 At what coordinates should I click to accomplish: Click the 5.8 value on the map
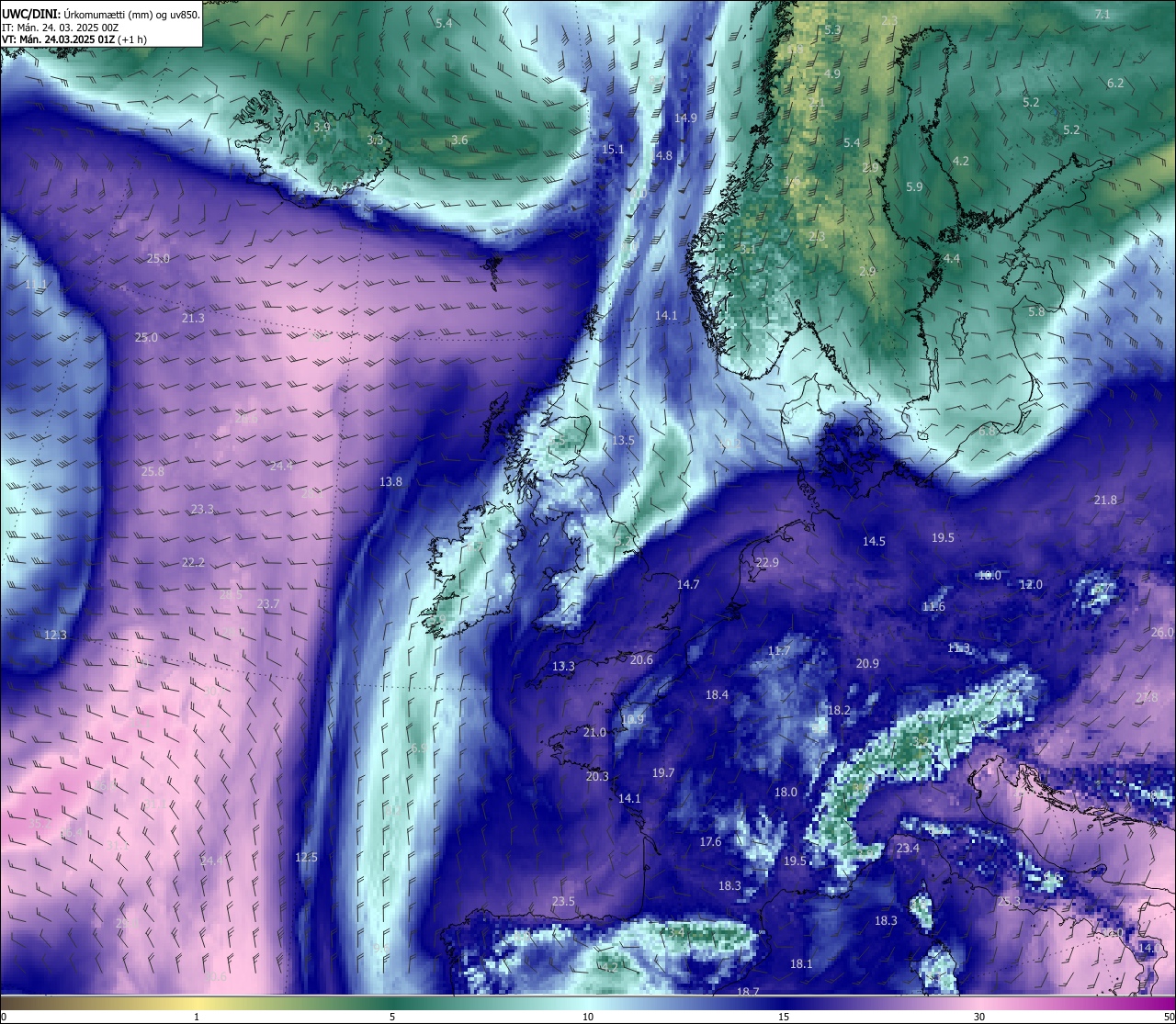point(1036,311)
